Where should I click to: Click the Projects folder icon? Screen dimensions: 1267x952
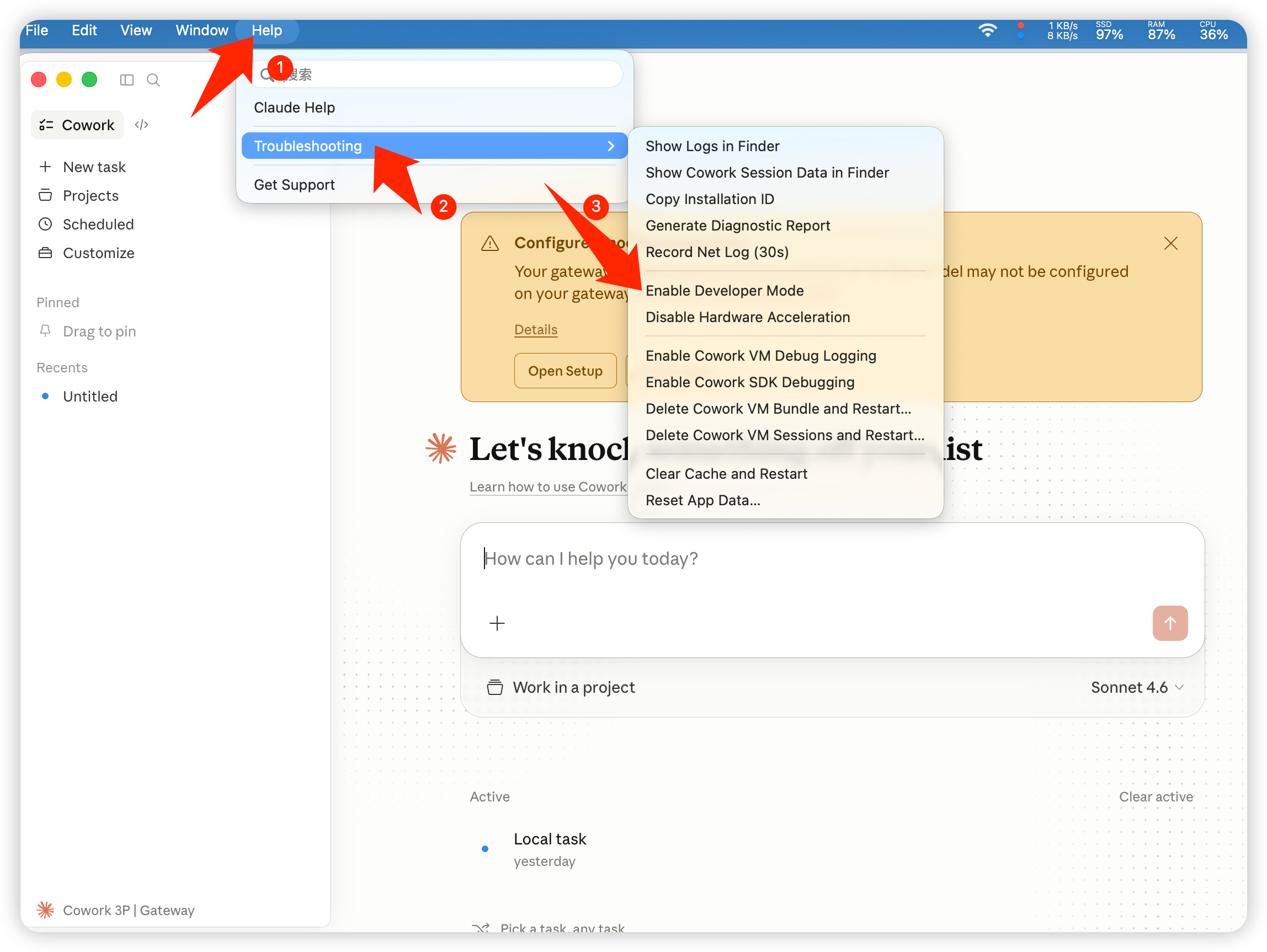click(x=45, y=195)
